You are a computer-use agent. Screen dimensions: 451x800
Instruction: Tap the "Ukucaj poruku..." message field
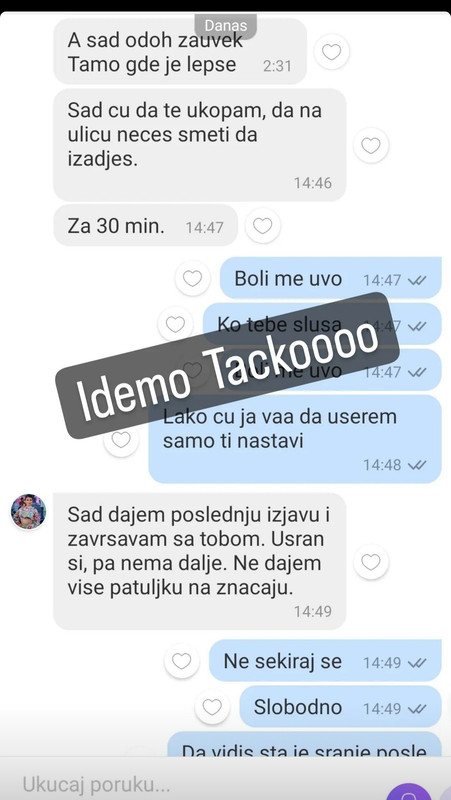(194, 784)
